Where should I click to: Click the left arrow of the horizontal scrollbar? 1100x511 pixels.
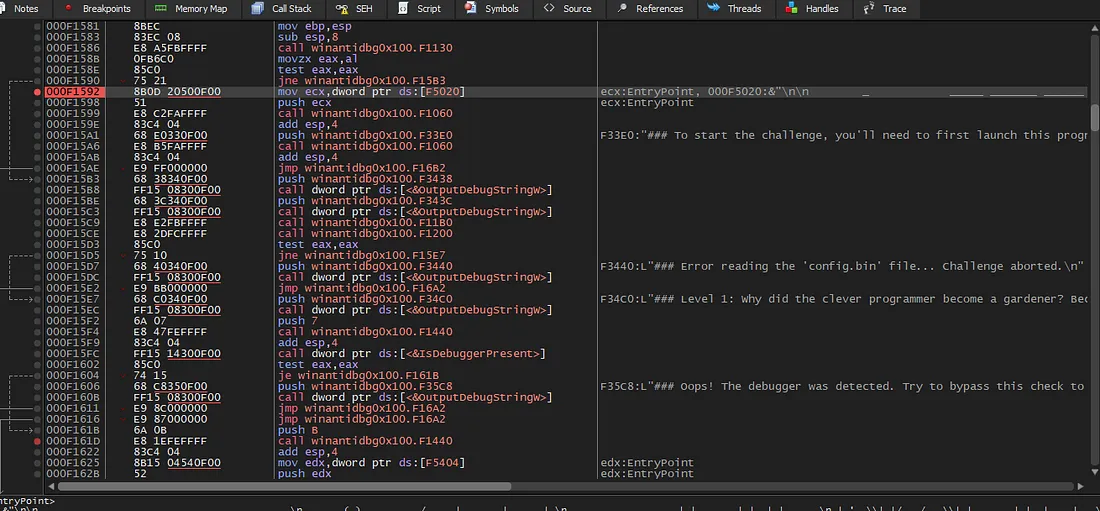pos(52,486)
